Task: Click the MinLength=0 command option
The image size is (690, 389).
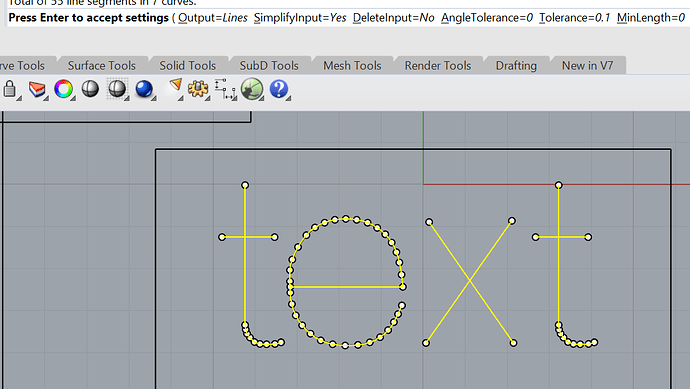Action: click(650, 18)
